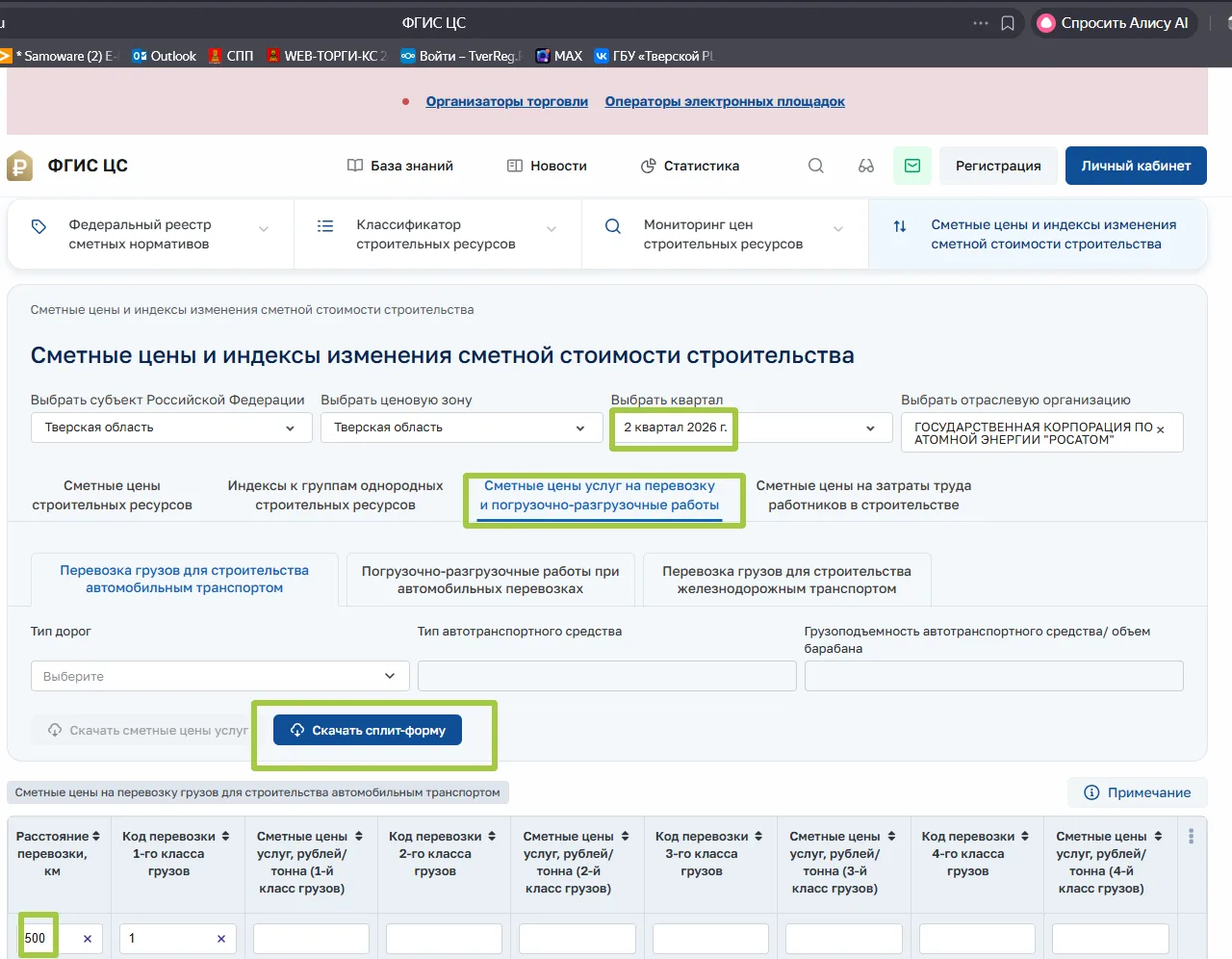Image resolution: width=1232 pixels, height=959 pixels.
Task: Sort by Код перевозки 1-го класса column
Action: click(x=225, y=836)
